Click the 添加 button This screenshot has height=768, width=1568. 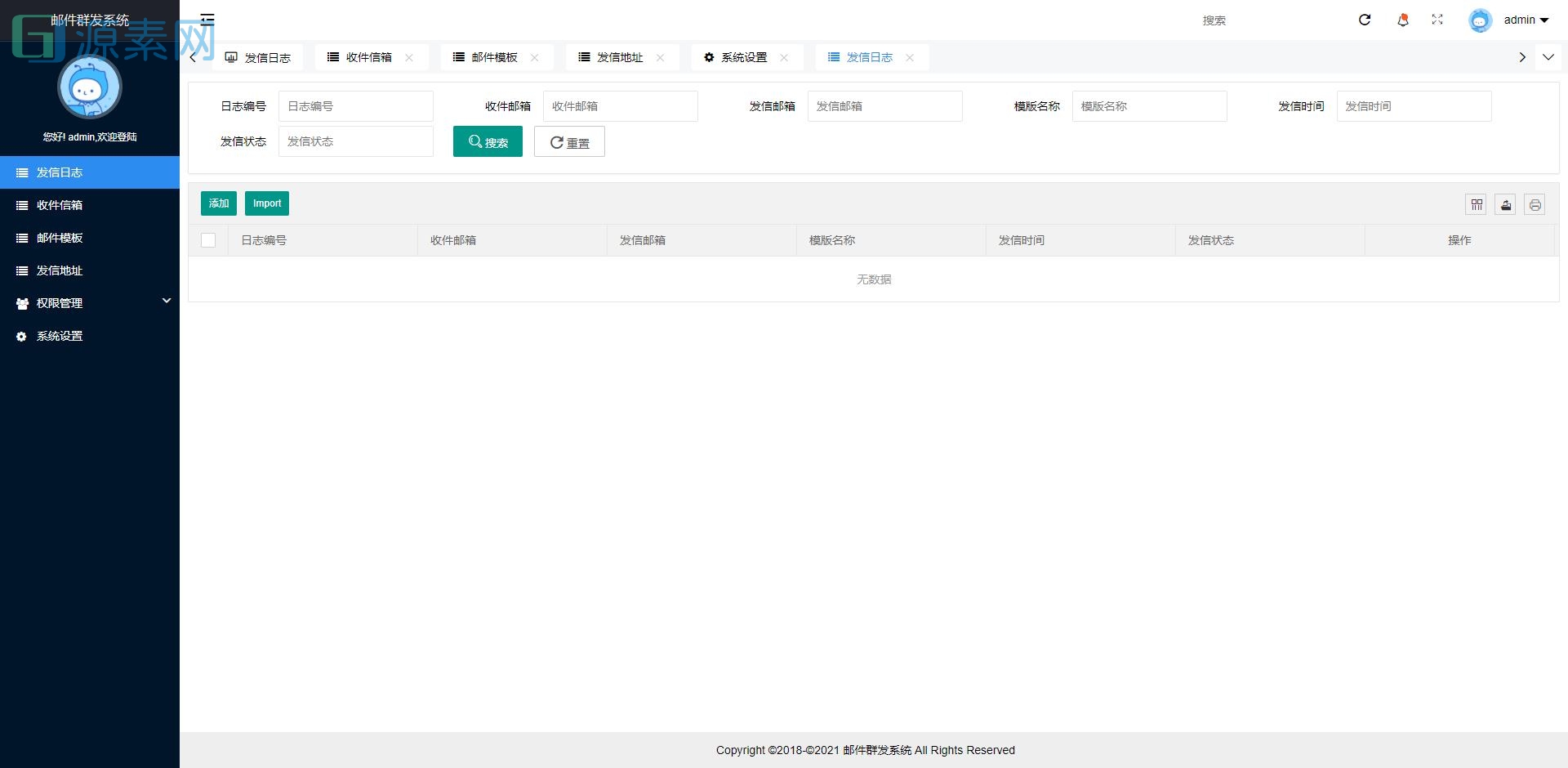218,203
